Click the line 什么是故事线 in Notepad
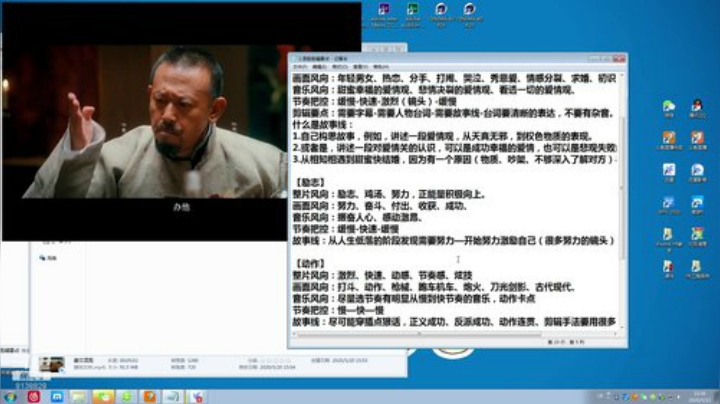The width and height of the screenshot is (720, 404). click(323, 125)
